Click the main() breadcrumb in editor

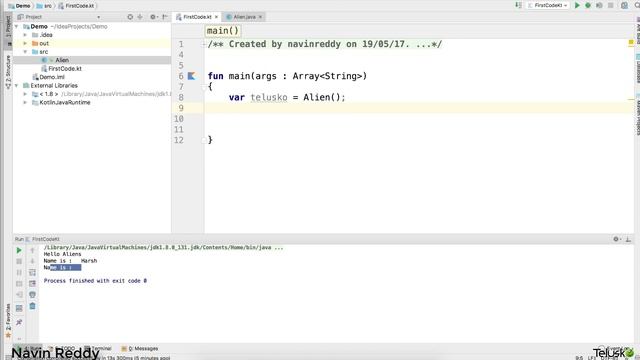click(222, 31)
